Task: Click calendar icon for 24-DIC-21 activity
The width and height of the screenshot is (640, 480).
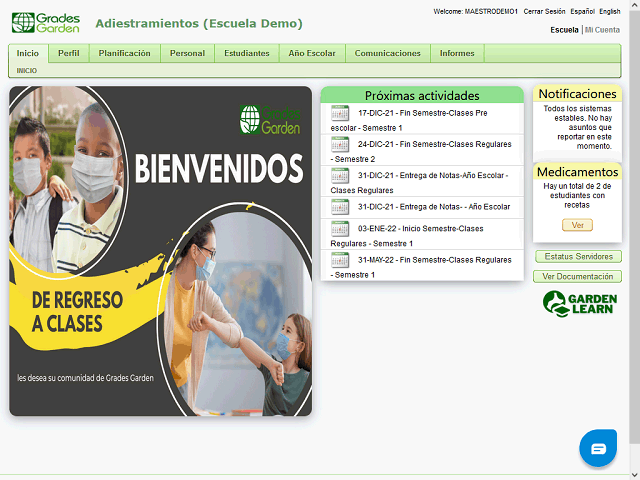Action: click(x=340, y=144)
